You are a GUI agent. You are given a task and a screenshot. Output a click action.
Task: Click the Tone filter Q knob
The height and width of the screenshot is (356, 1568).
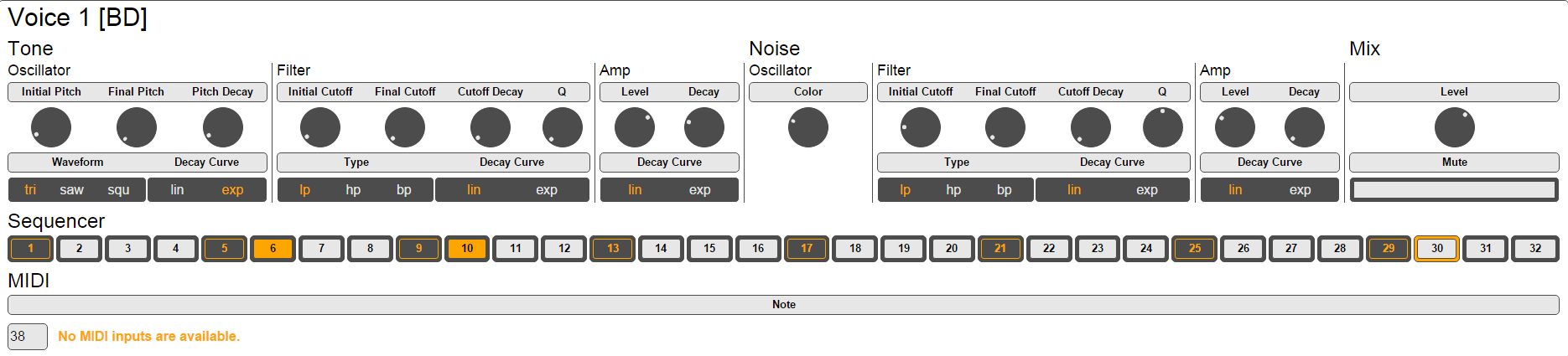(x=563, y=127)
